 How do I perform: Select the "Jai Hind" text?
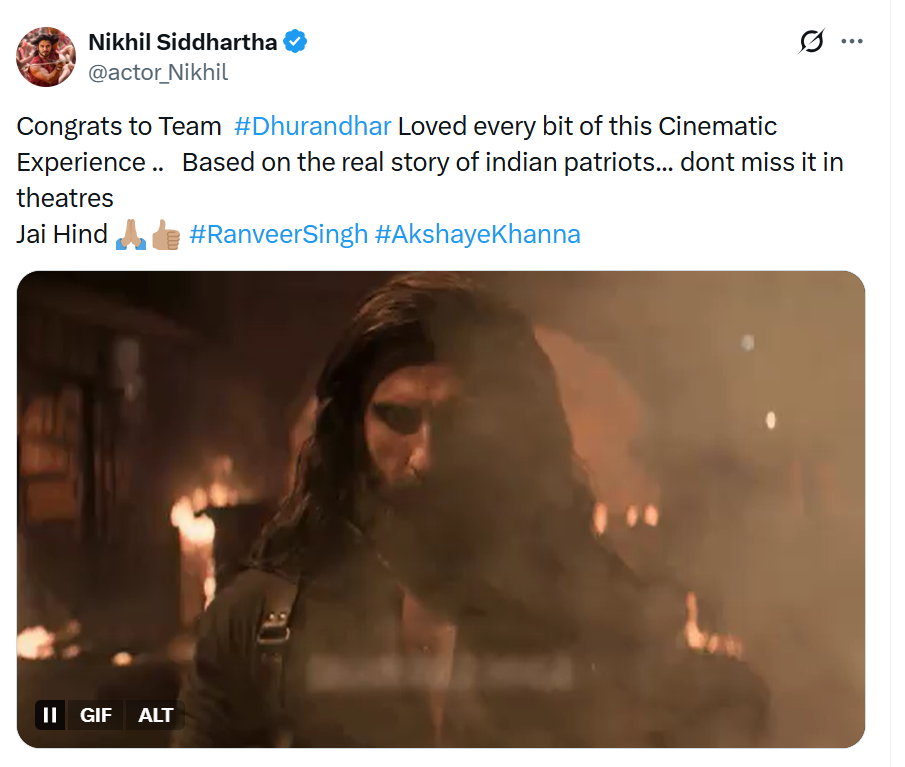click(62, 234)
